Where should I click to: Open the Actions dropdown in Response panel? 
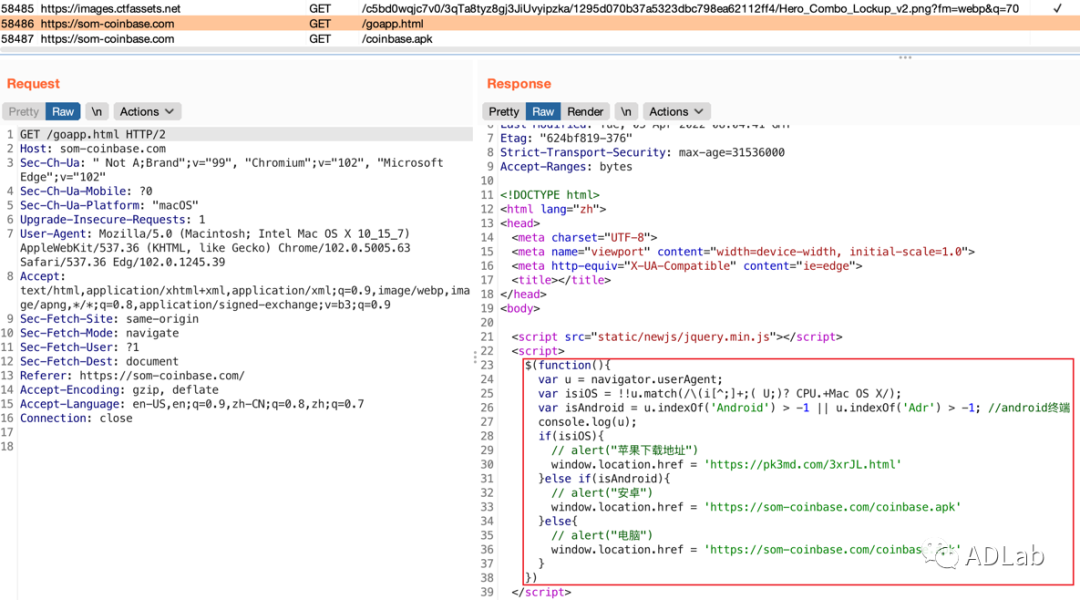[675, 112]
